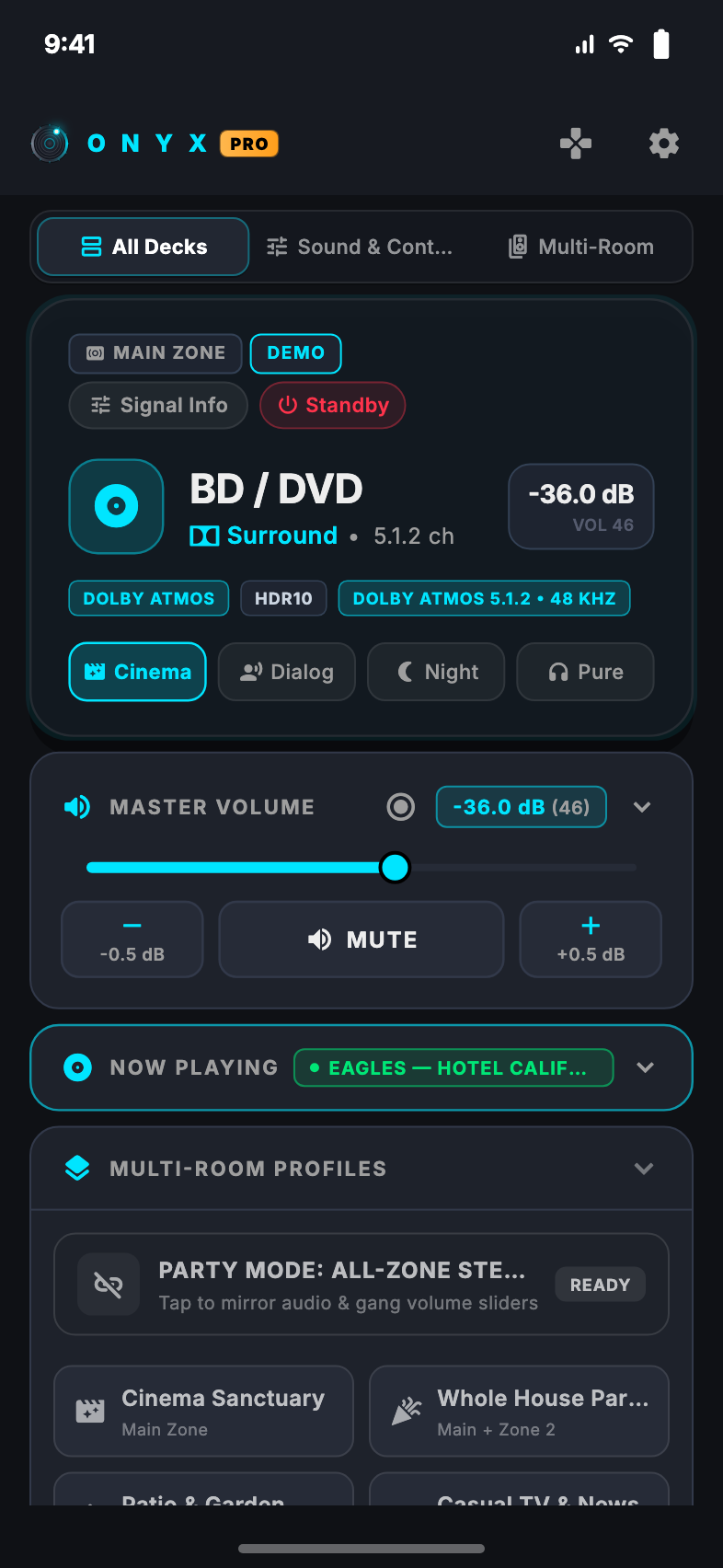This screenshot has width=723, height=1568.
Task: Tap the Cinema Sanctuary clapperboard icon
Action: 90,1411
